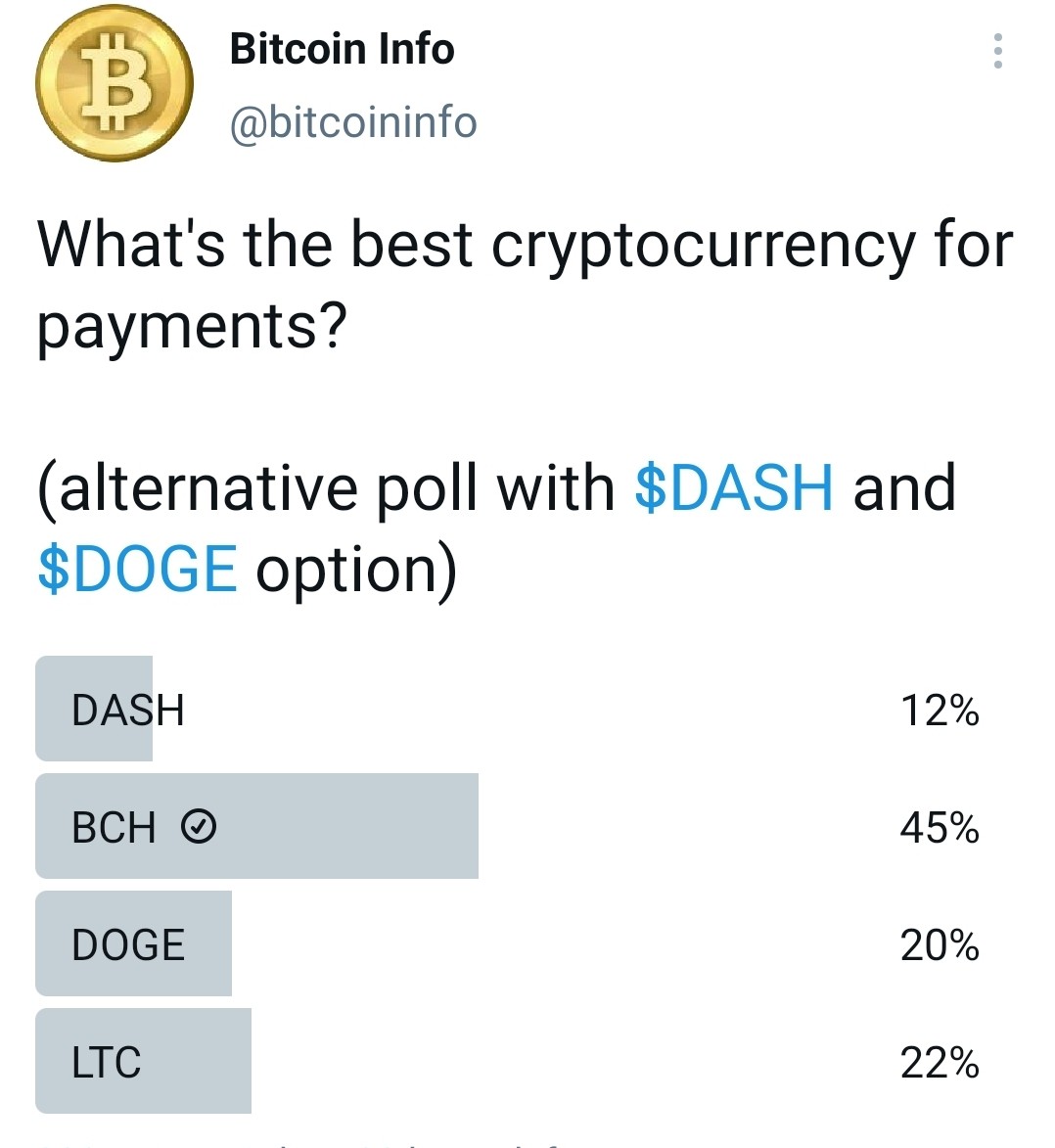Click the 45% result for BCH
Viewport: 1055px width, 1148px height.
[x=940, y=828]
